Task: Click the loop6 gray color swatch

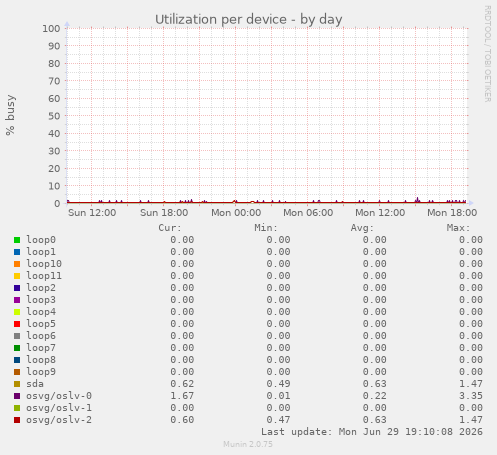Action: click(17, 336)
